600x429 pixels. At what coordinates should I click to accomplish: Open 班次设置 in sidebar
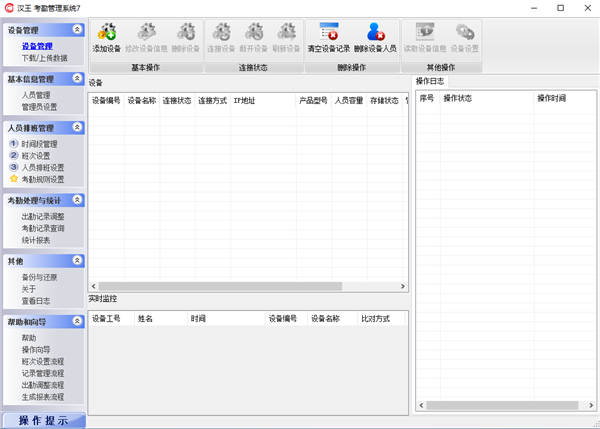pos(36,156)
